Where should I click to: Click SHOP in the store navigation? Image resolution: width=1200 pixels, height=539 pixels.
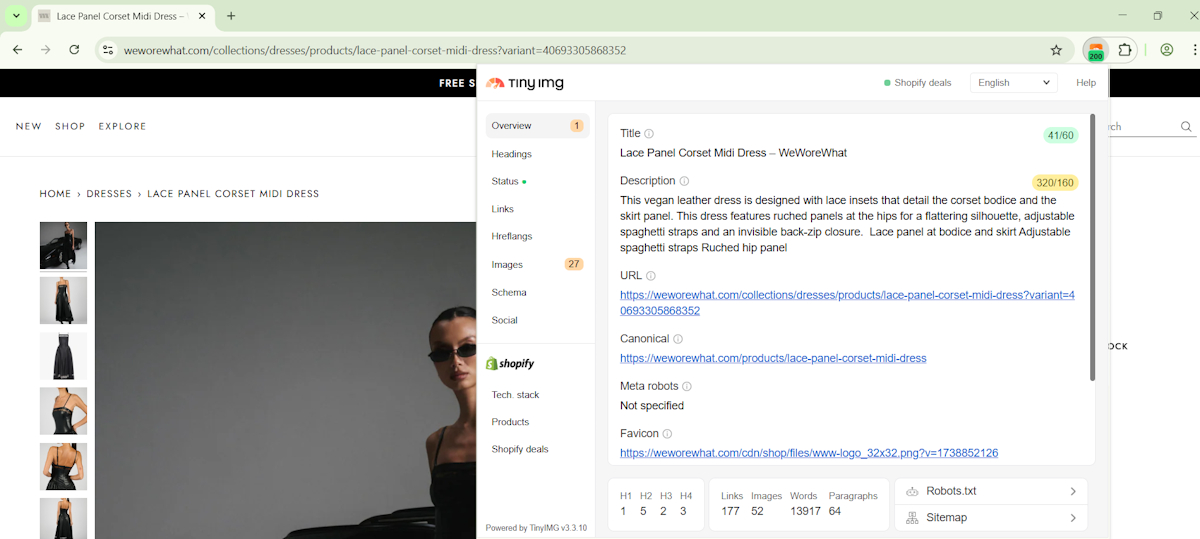(x=70, y=127)
